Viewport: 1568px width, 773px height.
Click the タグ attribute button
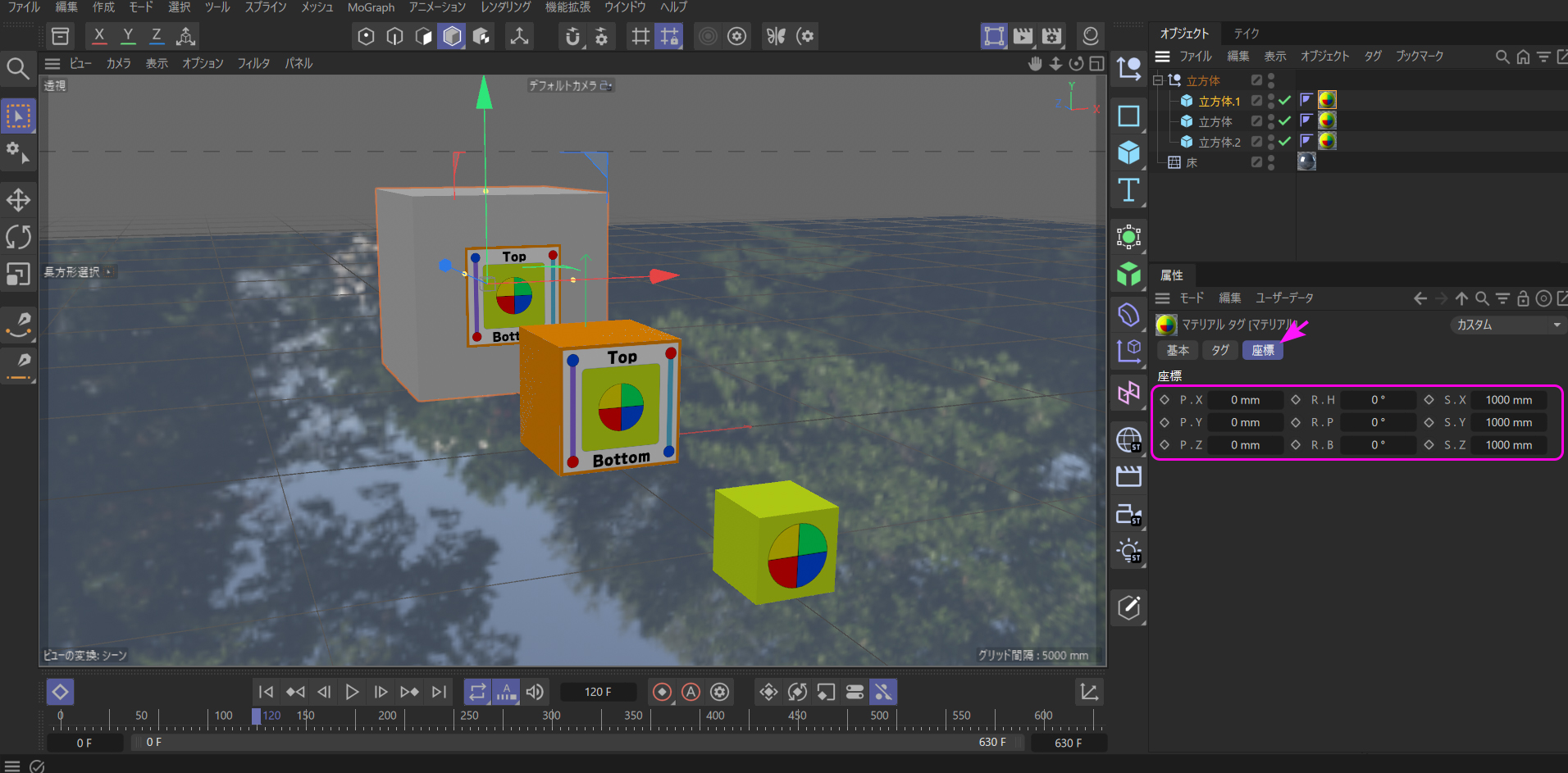tap(1220, 350)
